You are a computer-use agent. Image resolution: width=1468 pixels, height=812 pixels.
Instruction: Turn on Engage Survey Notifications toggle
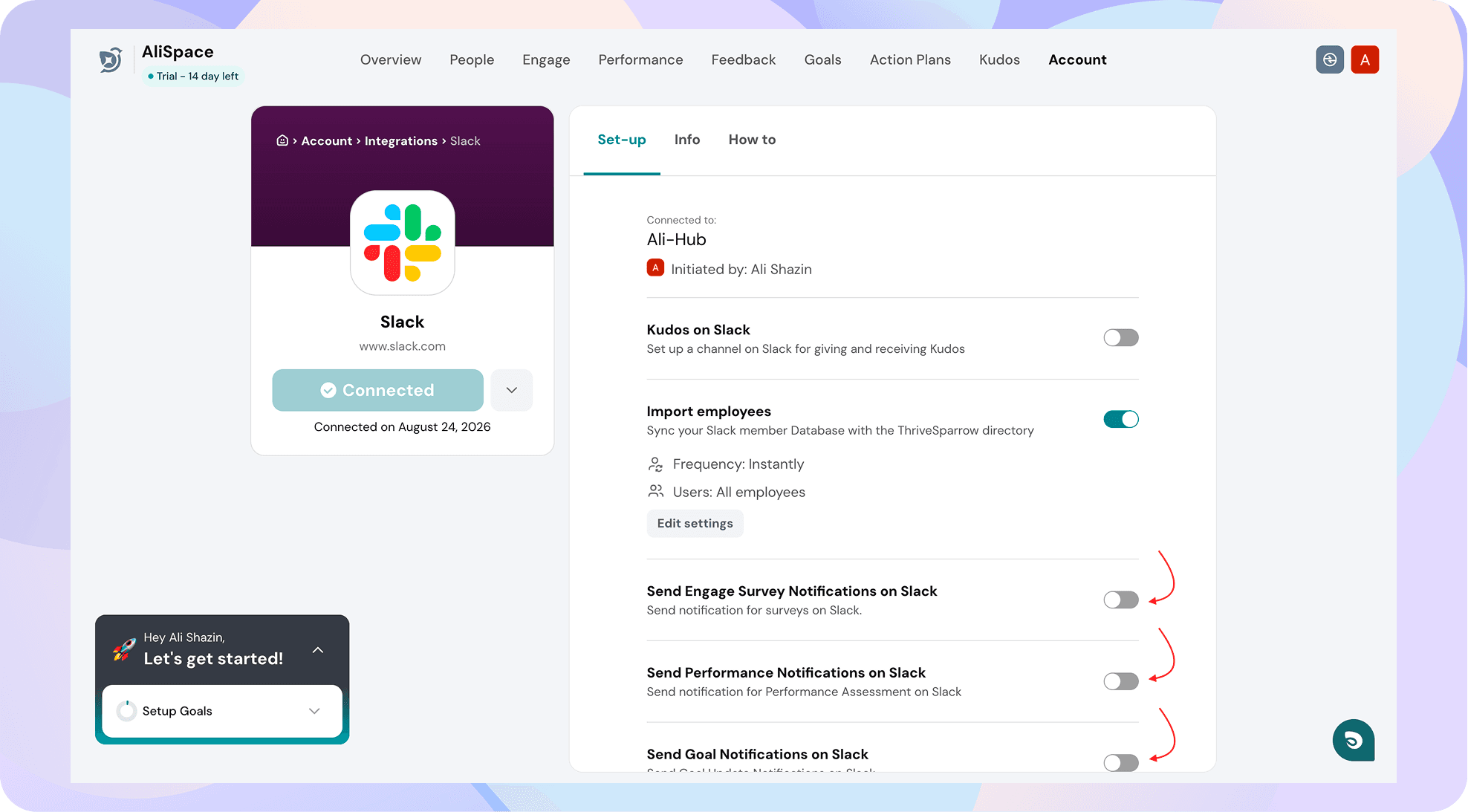click(x=1121, y=600)
